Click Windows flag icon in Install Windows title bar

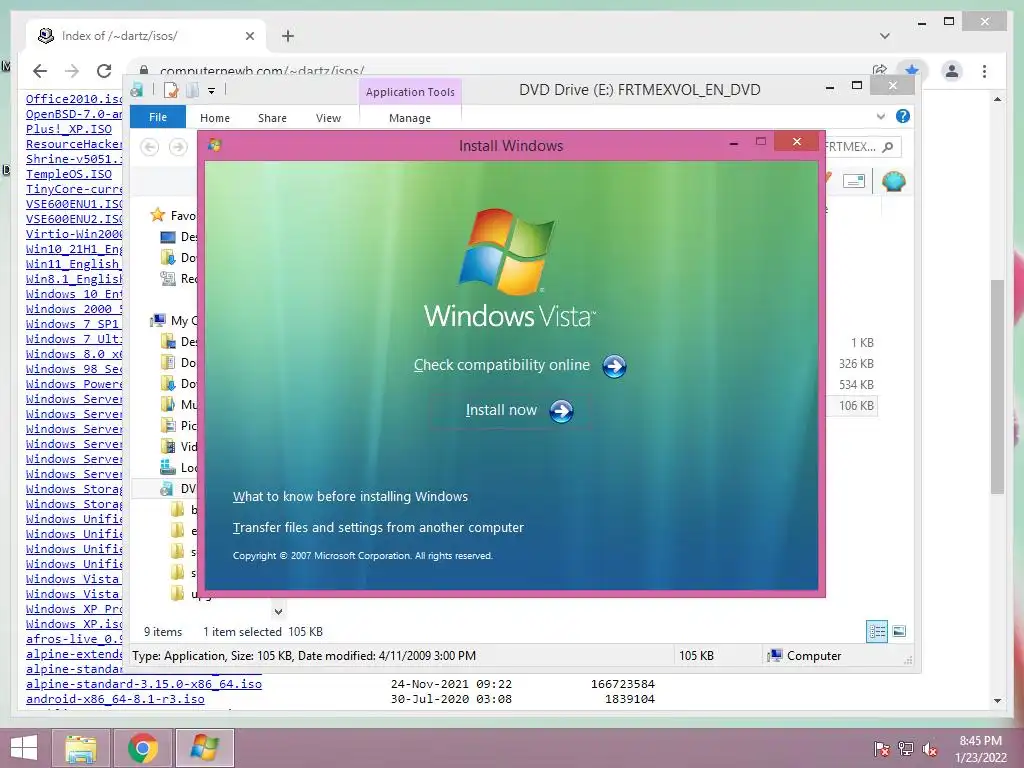click(x=214, y=144)
